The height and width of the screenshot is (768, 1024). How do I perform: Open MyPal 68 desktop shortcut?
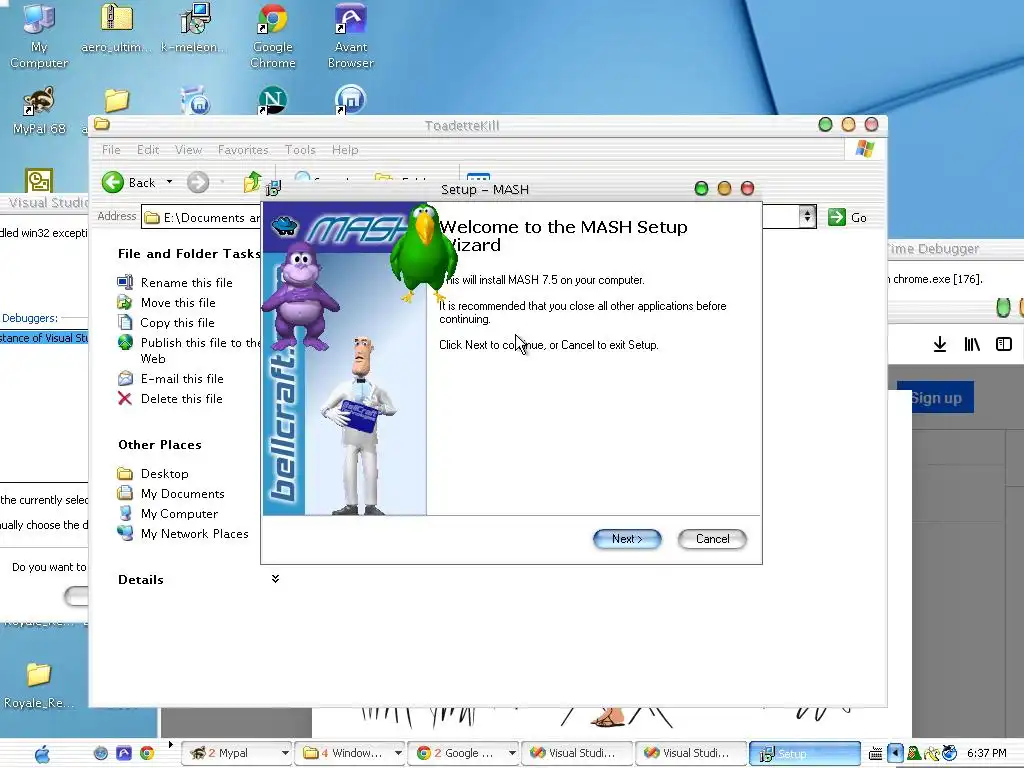[x=39, y=111]
